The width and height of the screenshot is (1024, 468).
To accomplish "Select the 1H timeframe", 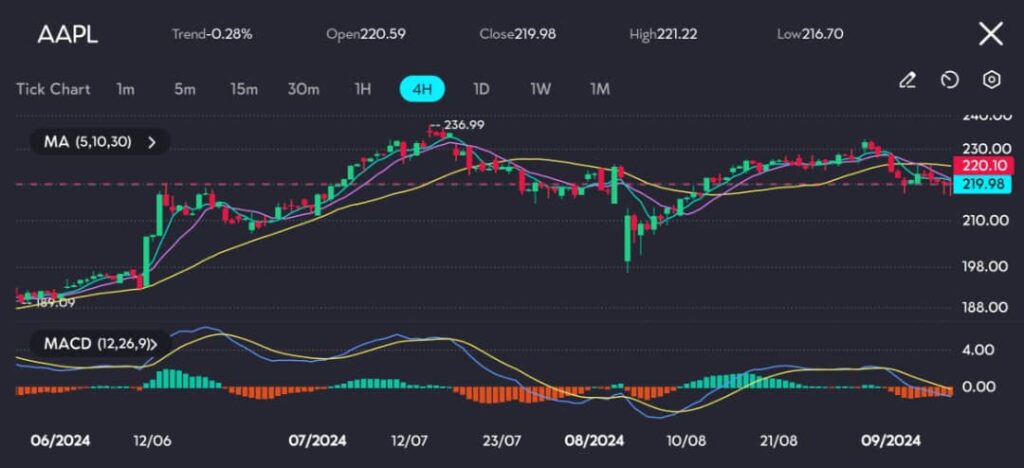I will click(362, 89).
